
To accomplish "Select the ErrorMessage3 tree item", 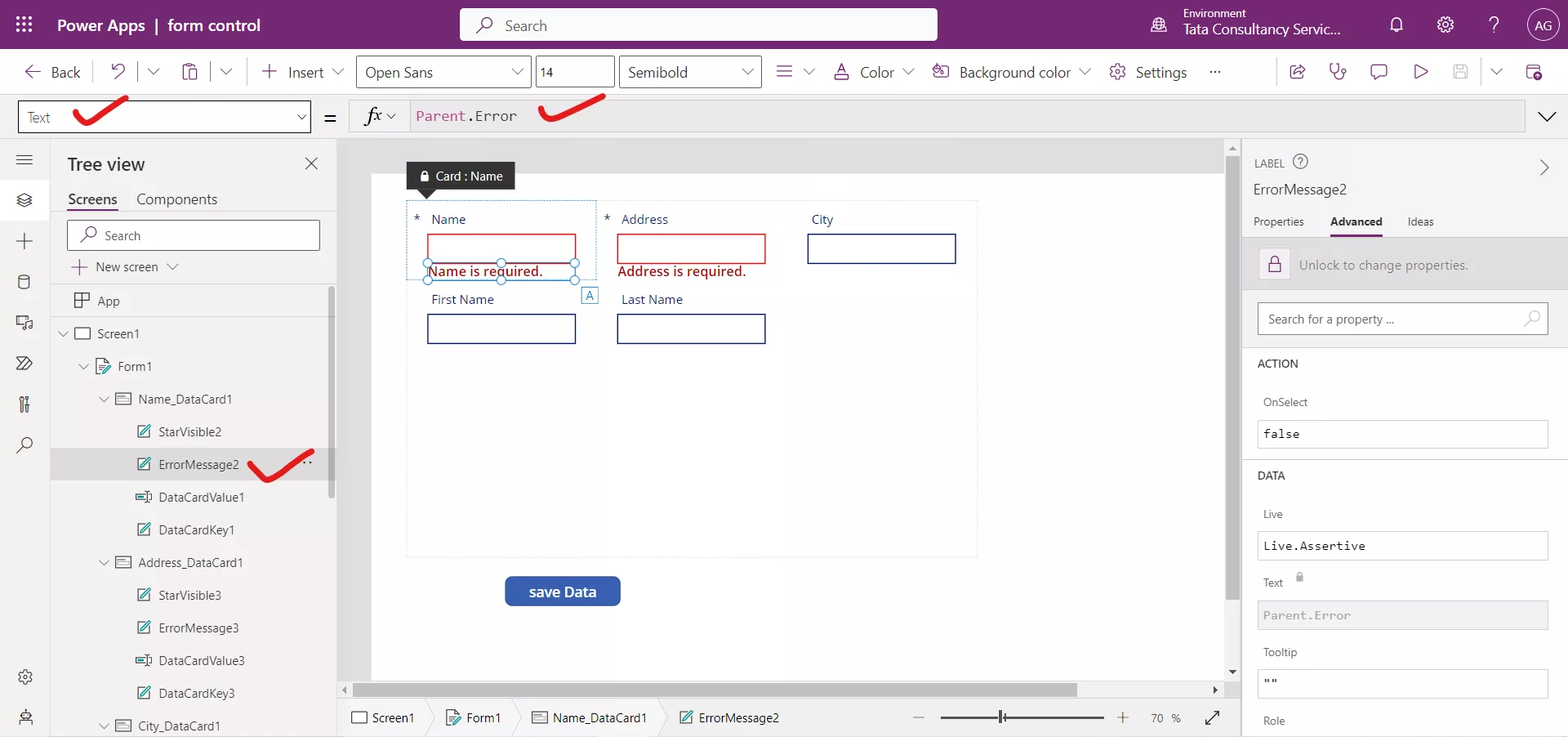I will [x=198, y=628].
